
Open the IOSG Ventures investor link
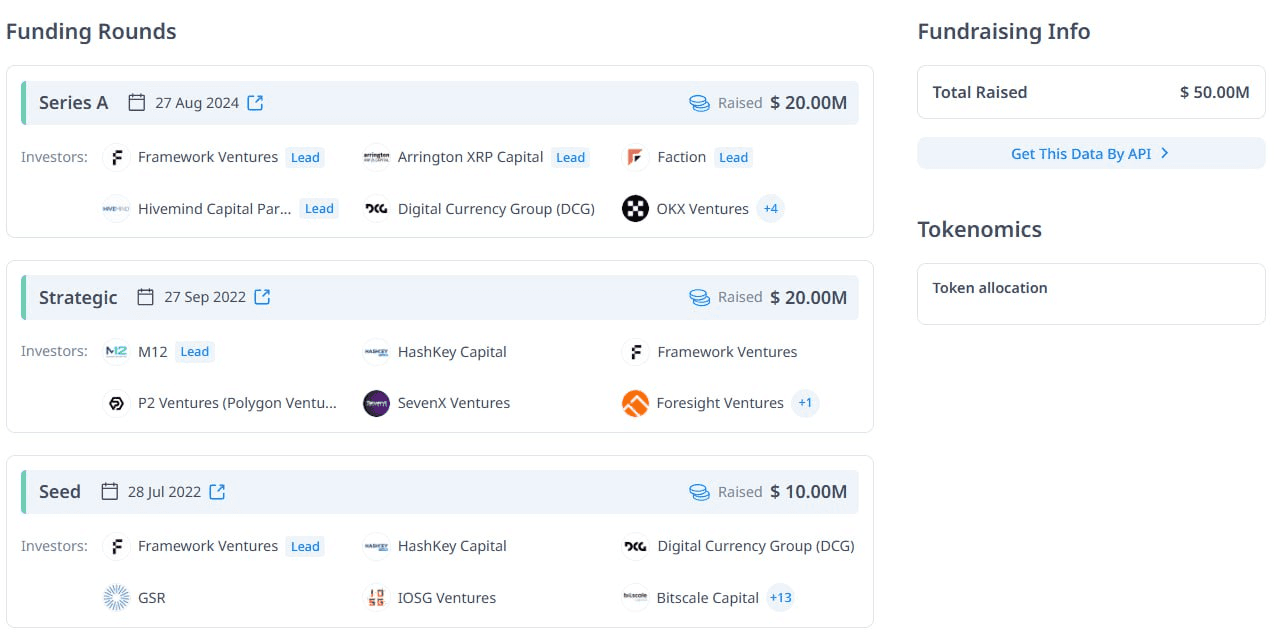click(x=447, y=598)
